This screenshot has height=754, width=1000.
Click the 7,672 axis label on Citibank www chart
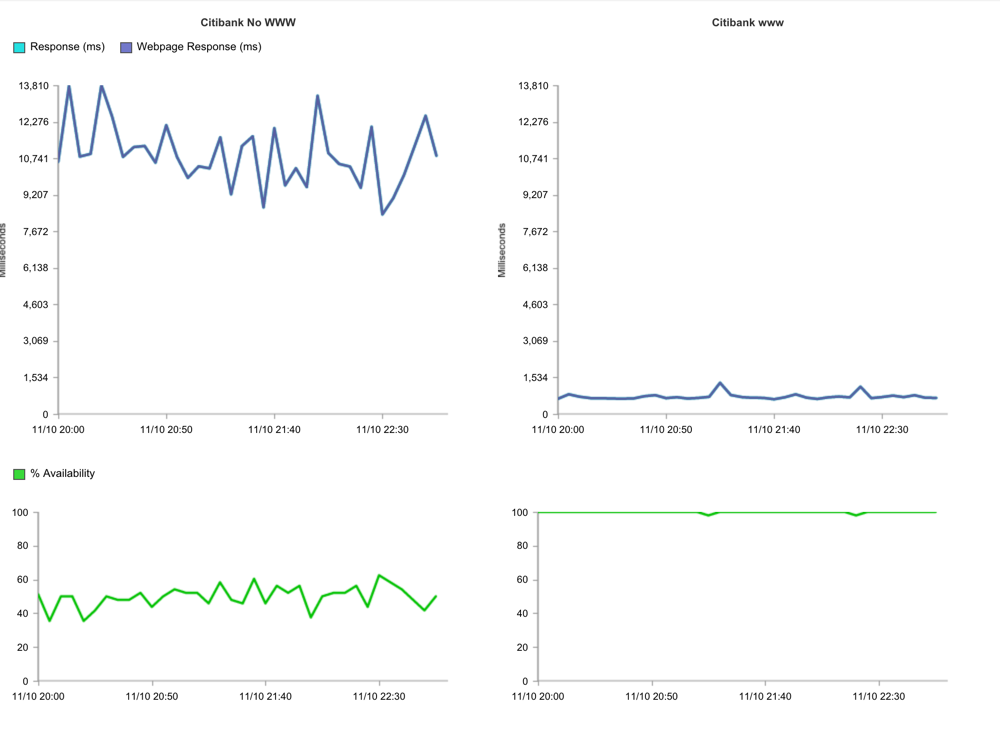coord(536,232)
